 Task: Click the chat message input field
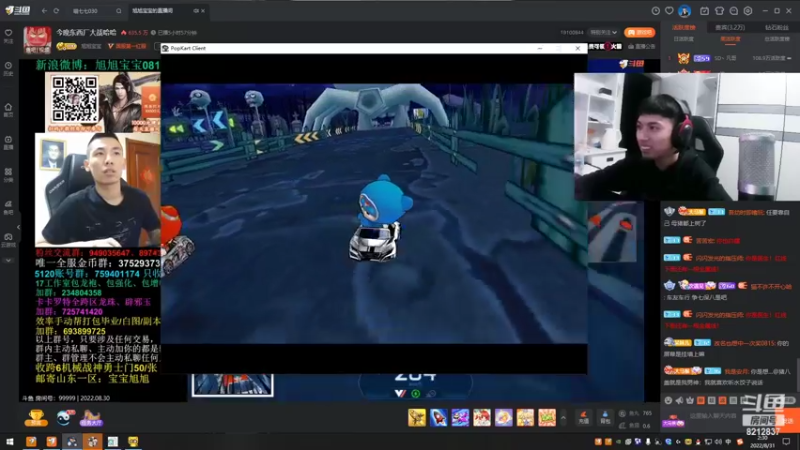click(730, 416)
